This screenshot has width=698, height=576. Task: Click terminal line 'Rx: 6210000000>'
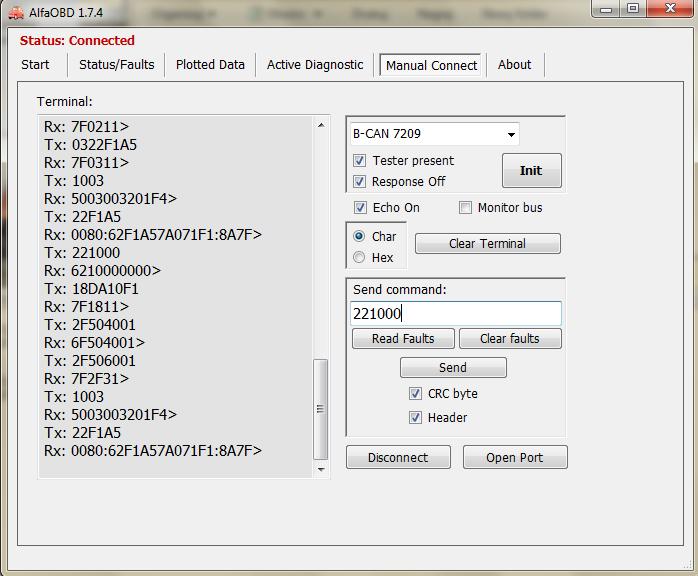(x=102, y=271)
